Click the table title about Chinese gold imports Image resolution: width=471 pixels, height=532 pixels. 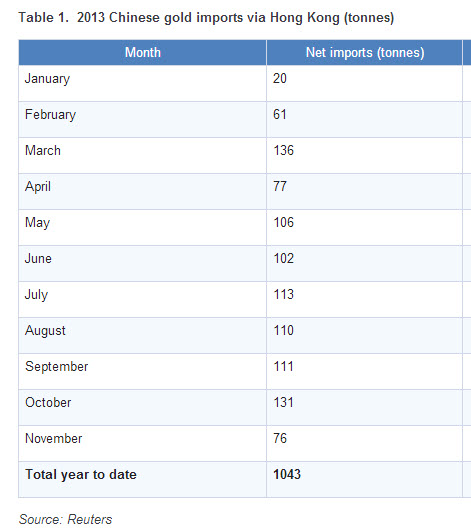tap(206, 18)
